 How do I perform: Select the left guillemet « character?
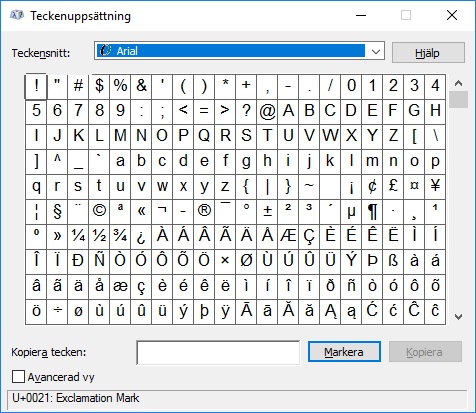[141, 212]
